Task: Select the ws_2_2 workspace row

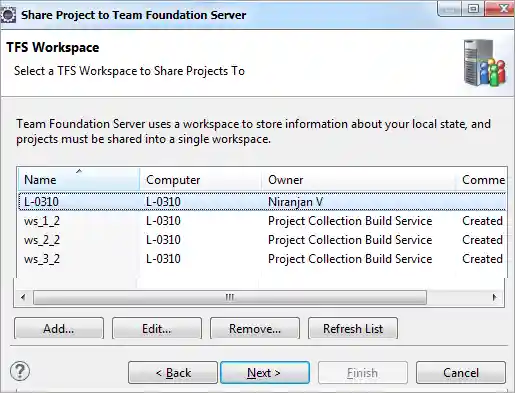Action: point(262,240)
